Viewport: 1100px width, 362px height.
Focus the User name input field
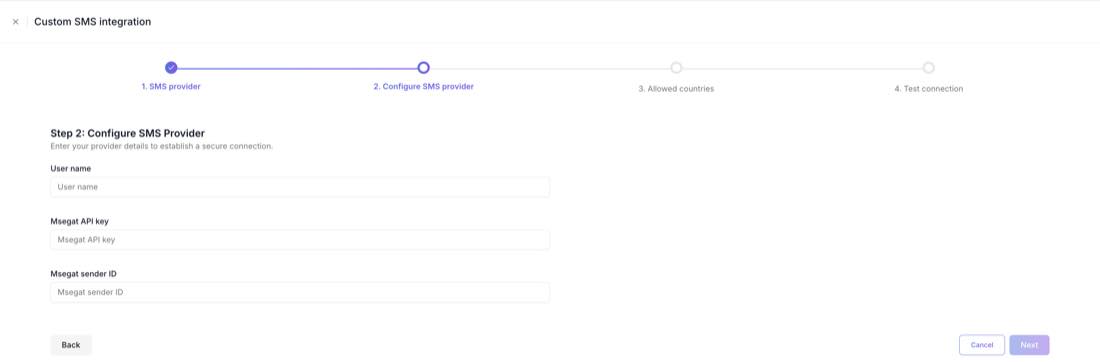point(300,187)
